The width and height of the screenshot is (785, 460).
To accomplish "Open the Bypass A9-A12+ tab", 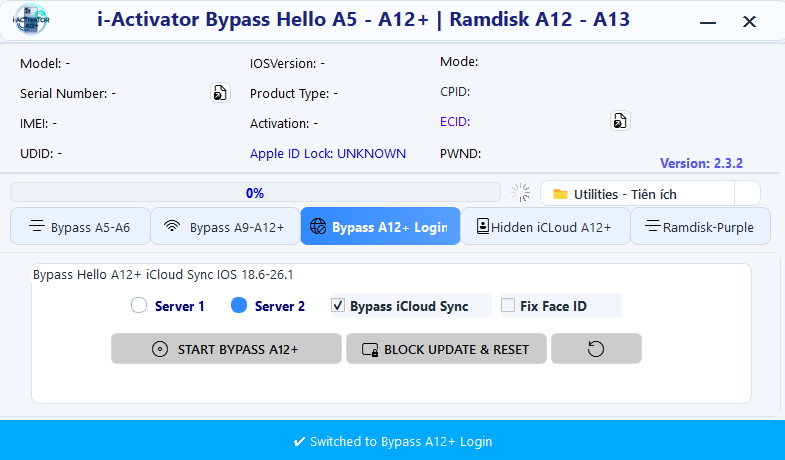I will pos(225,226).
